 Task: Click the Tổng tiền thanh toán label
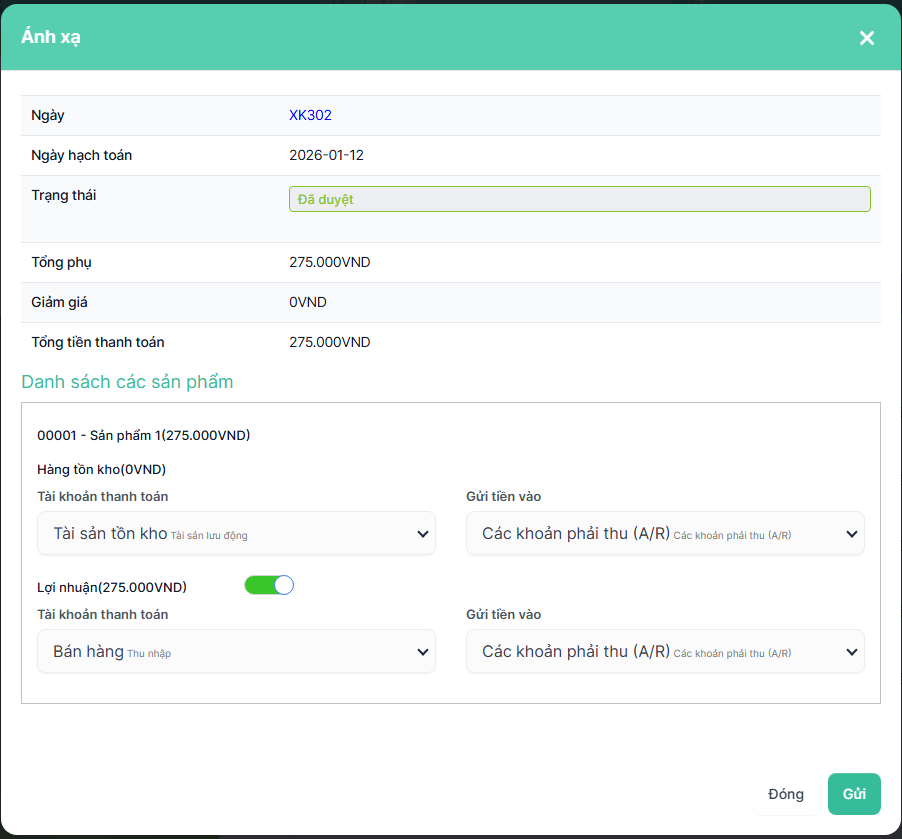[98, 342]
